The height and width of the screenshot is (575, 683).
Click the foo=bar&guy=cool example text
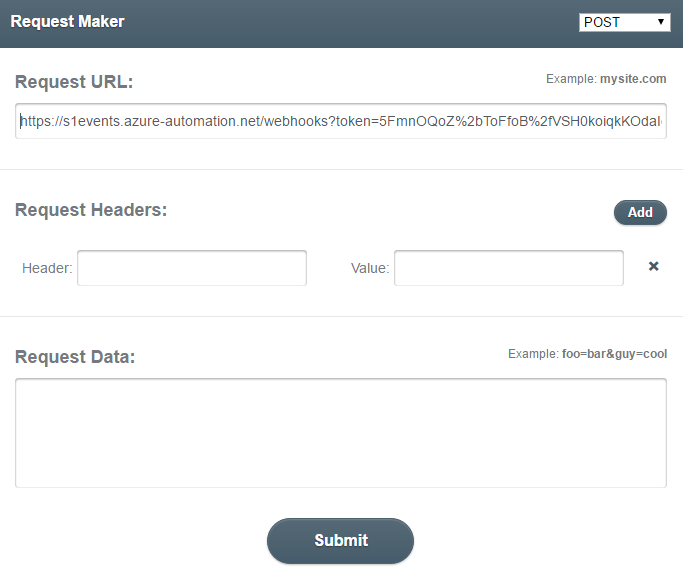pos(614,354)
